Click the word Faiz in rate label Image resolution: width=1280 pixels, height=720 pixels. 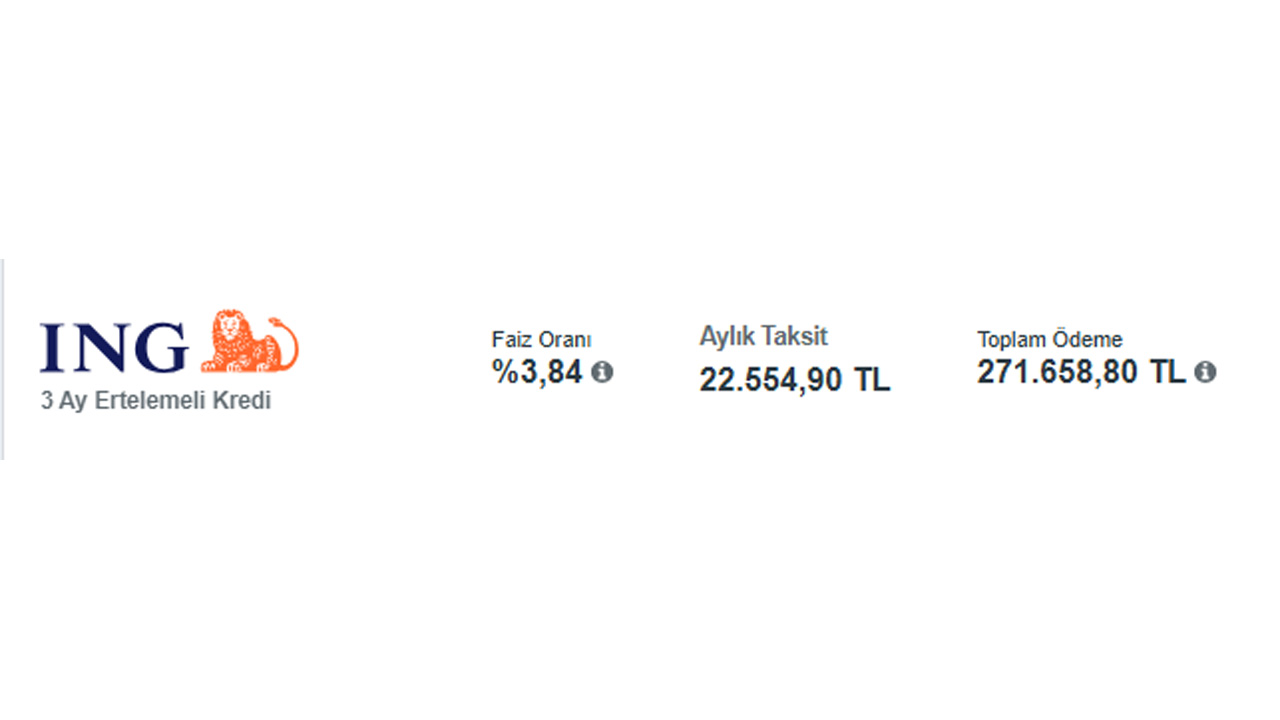(509, 340)
